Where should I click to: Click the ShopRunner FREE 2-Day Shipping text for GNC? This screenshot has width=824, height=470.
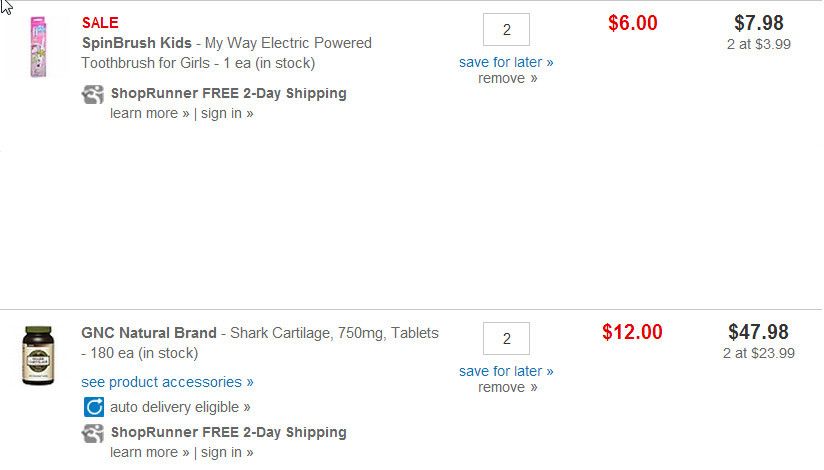coord(228,433)
